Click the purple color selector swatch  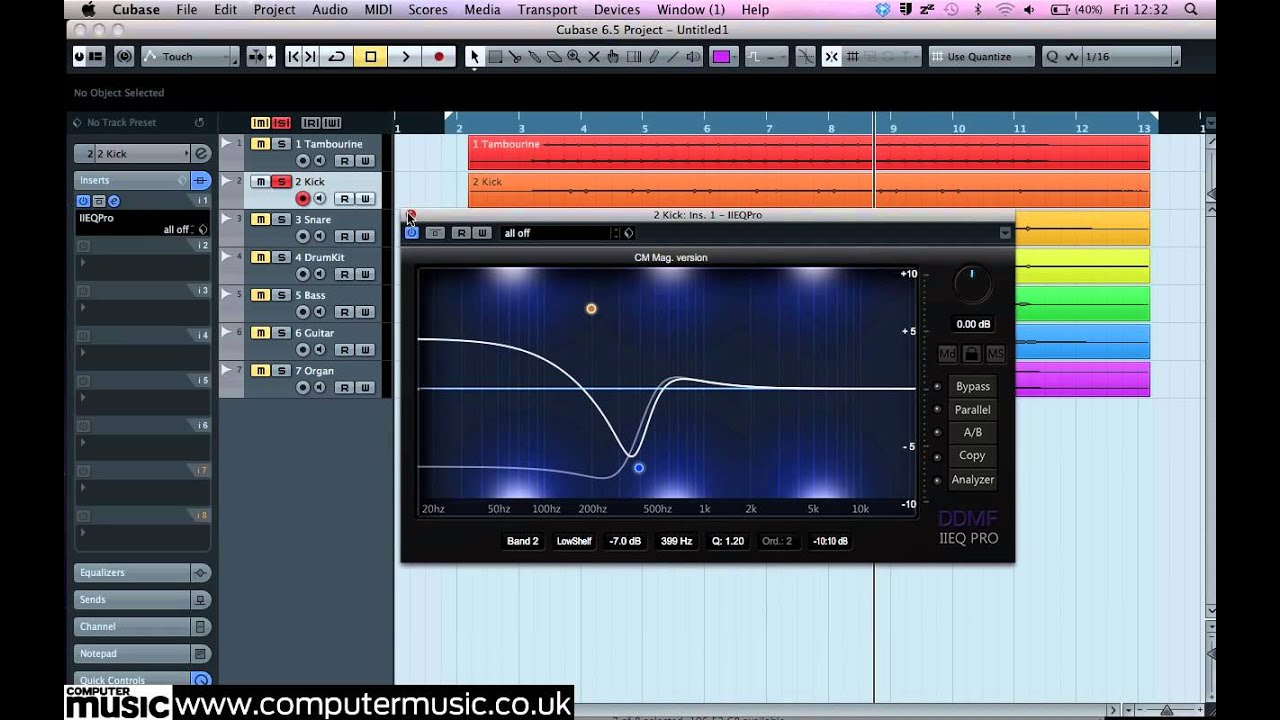721,57
